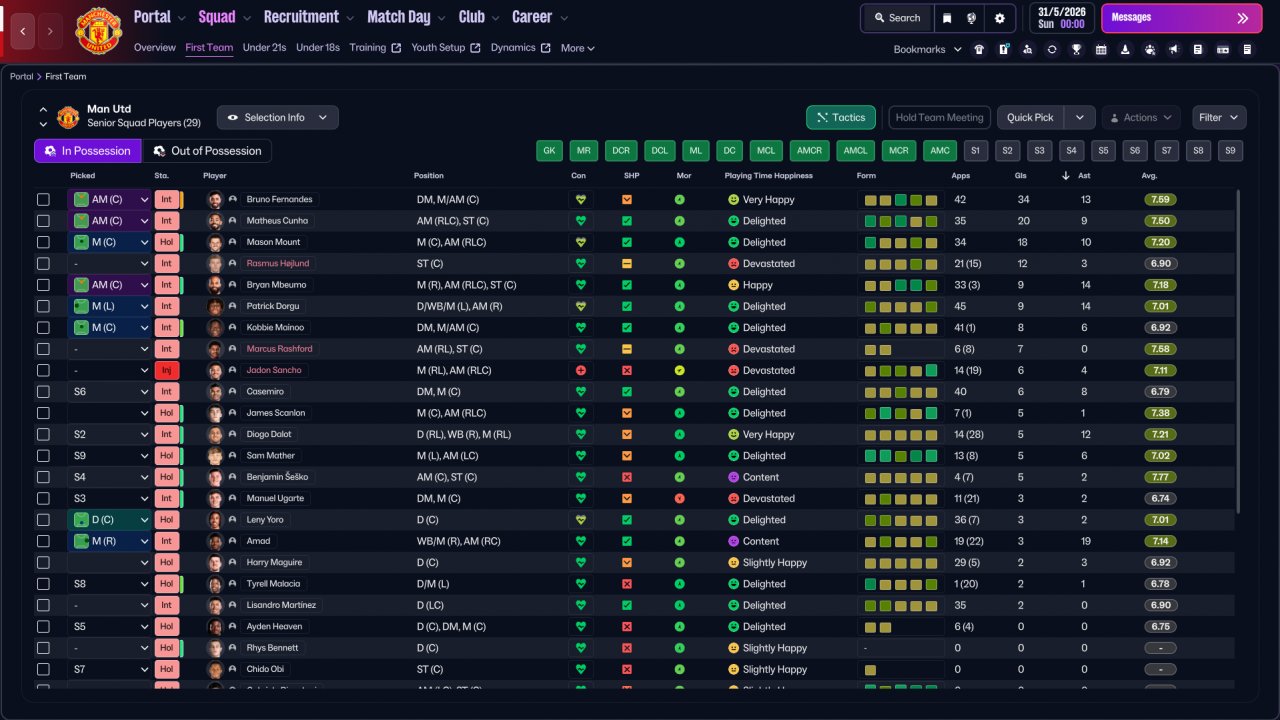Open the Actions dropdown
Image resolution: width=1280 pixels, height=720 pixels.
click(1141, 118)
